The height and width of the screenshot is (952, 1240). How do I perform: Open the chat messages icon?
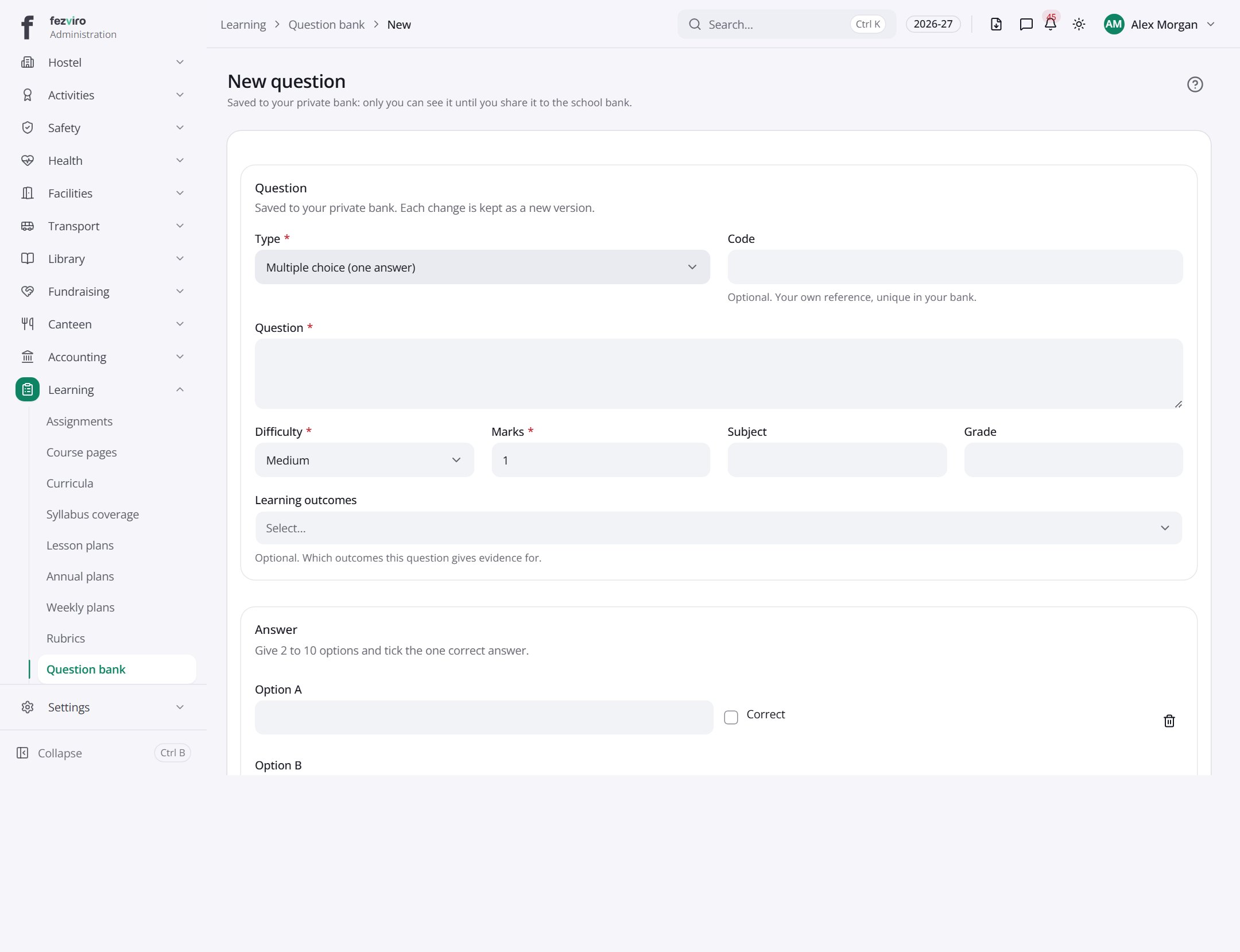tap(1026, 24)
